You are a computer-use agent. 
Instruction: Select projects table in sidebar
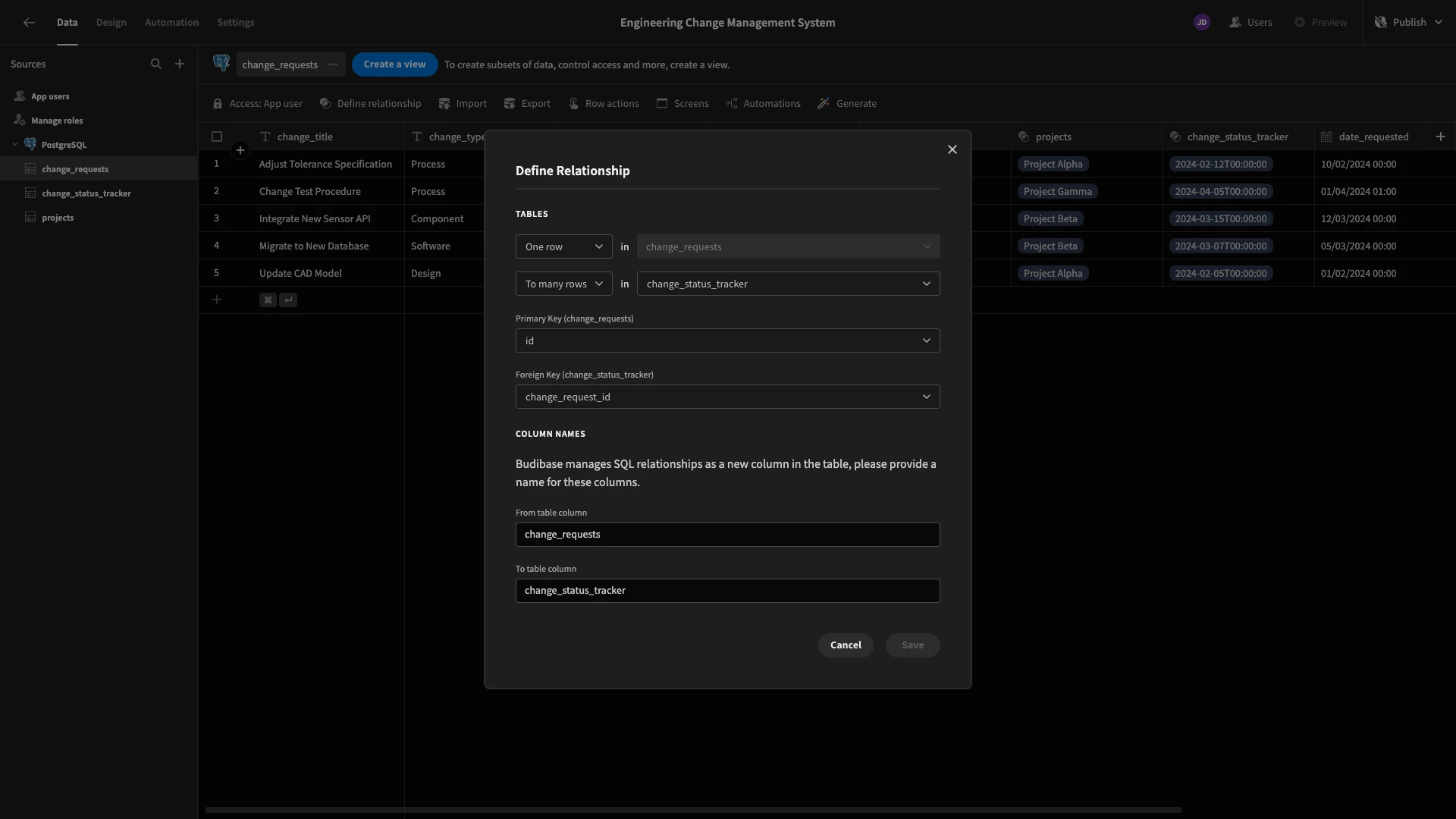(x=99, y=218)
